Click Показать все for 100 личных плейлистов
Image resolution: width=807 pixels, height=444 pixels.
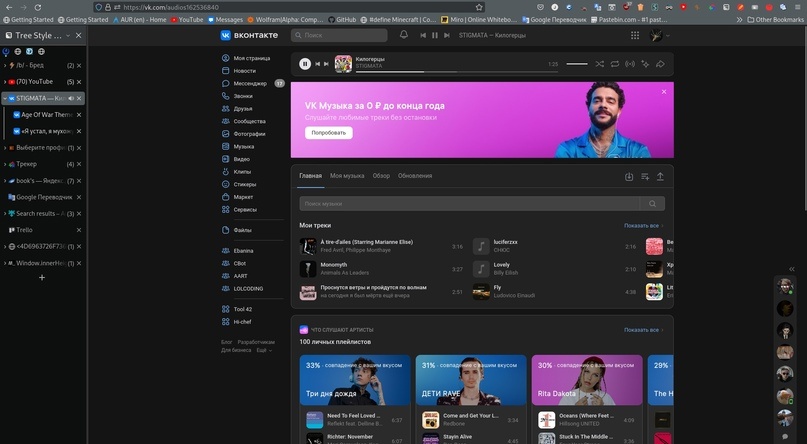[x=643, y=330]
